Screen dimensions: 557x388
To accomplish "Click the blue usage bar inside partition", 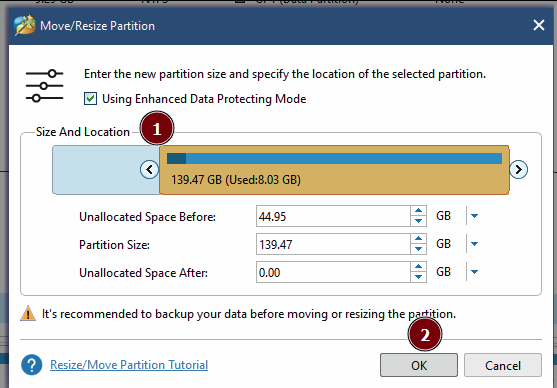I will pos(334,158).
